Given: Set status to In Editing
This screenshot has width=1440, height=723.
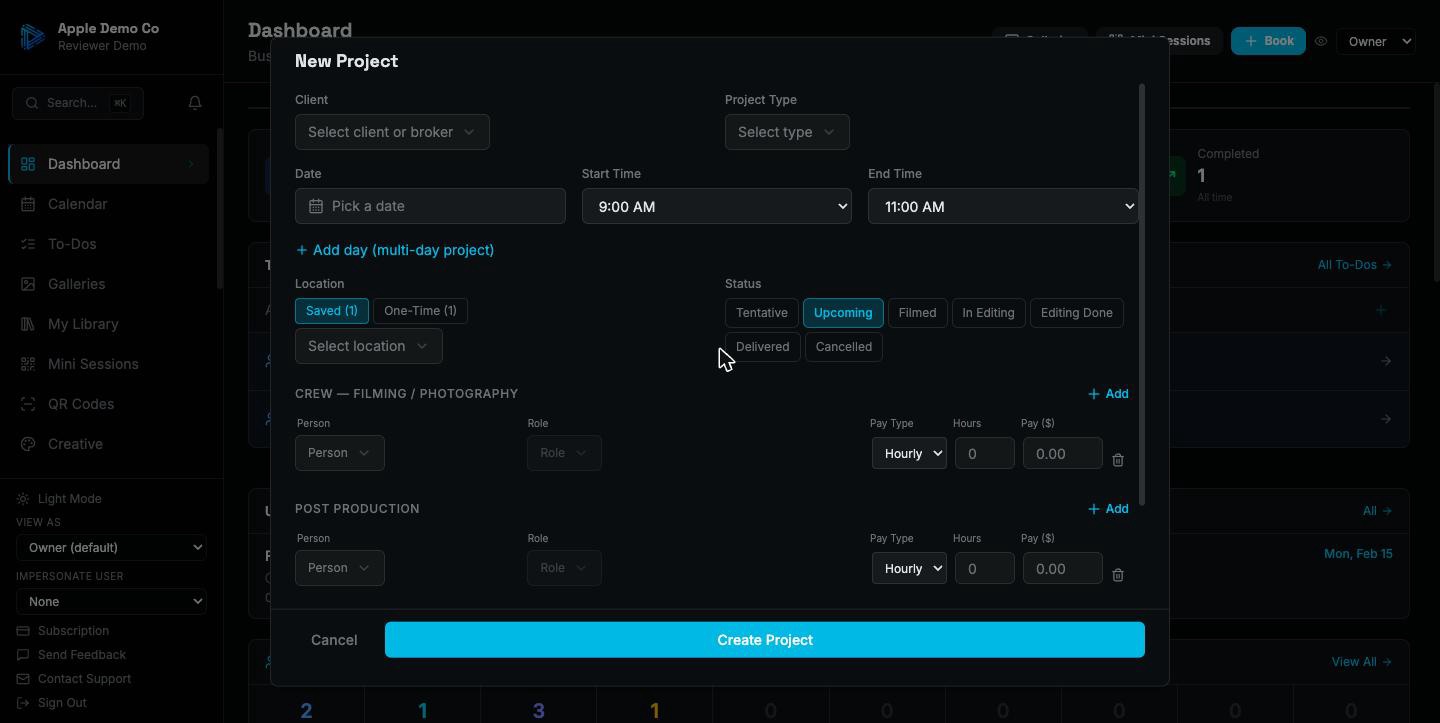Looking at the screenshot, I should [988, 313].
